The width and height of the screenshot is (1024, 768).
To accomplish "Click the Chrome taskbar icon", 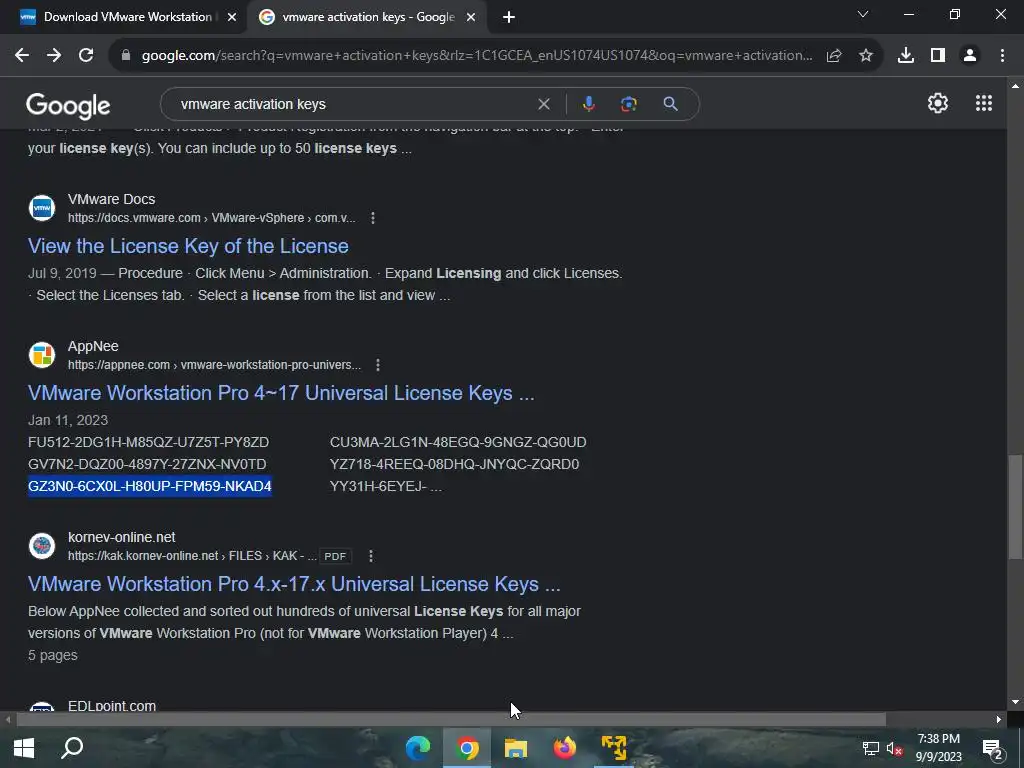I will (467, 748).
